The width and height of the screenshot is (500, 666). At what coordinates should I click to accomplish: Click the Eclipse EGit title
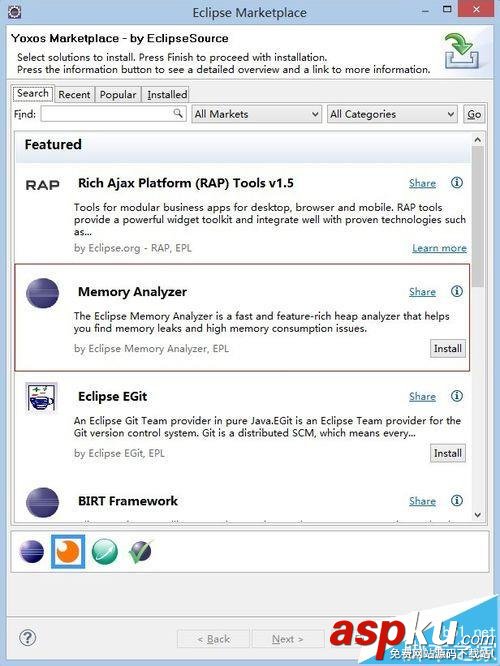click(113, 396)
